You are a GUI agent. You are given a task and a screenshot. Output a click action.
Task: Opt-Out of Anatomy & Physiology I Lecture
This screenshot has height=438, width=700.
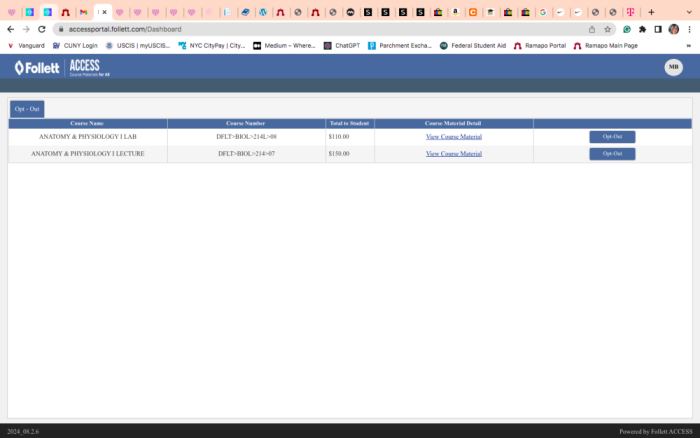[612, 154]
